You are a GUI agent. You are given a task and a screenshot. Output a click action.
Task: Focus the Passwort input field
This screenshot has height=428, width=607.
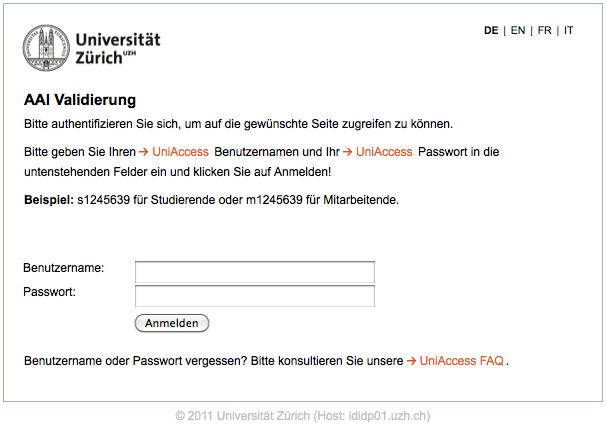coord(255,296)
